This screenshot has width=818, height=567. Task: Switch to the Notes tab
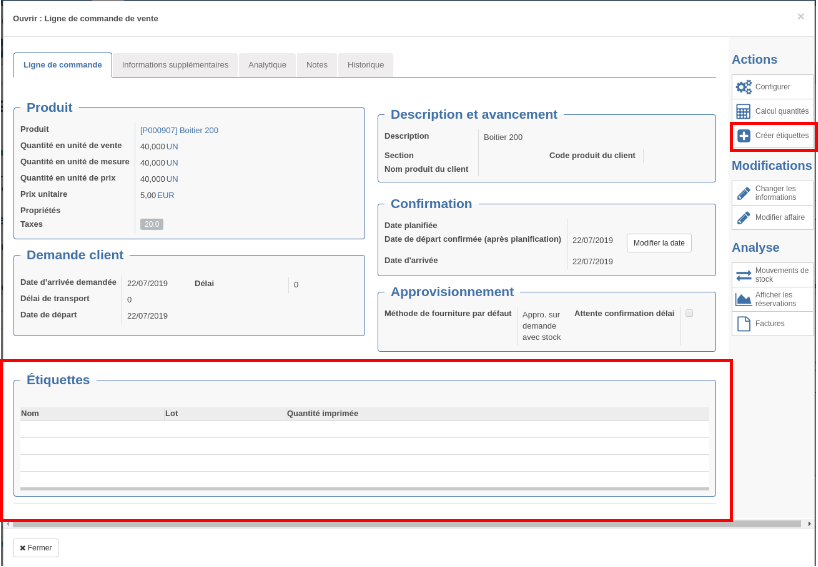317,65
